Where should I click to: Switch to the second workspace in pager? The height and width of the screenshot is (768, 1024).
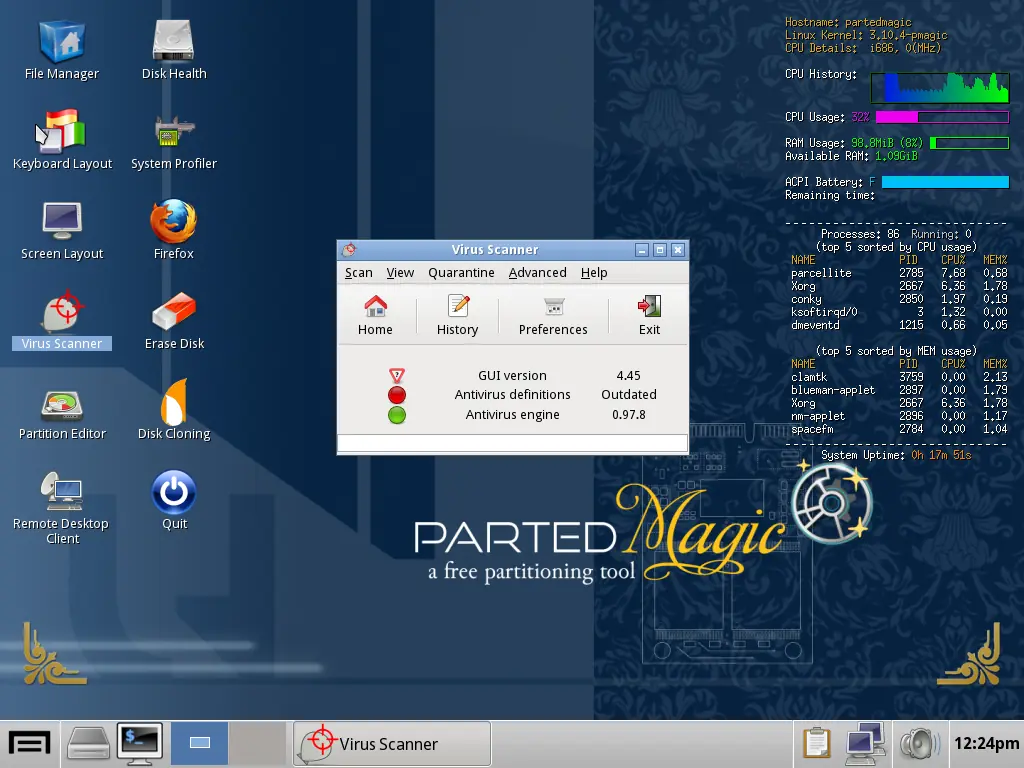pos(257,743)
